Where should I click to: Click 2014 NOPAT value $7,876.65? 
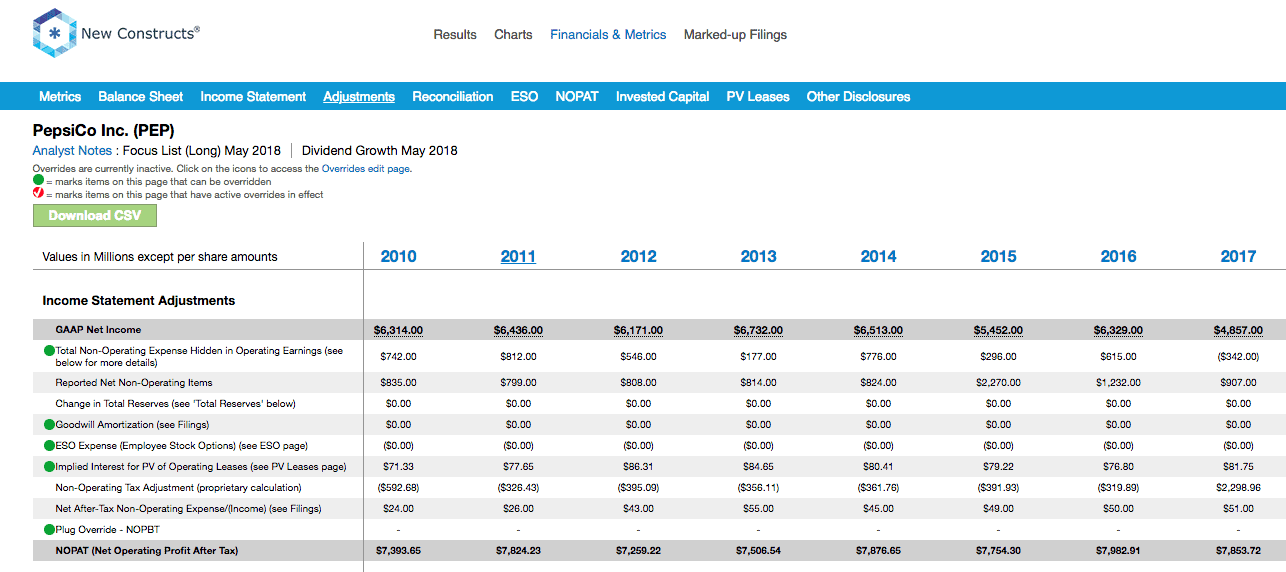pyautogui.click(x=878, y=551)
